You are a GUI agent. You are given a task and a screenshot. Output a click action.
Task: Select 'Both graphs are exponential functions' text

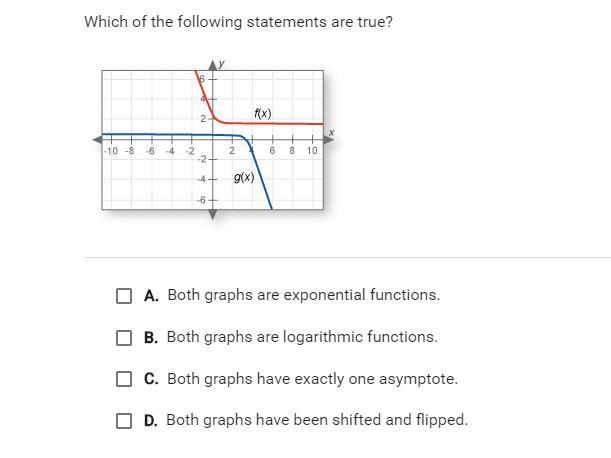pyautogui.click(x=304, y=295)
